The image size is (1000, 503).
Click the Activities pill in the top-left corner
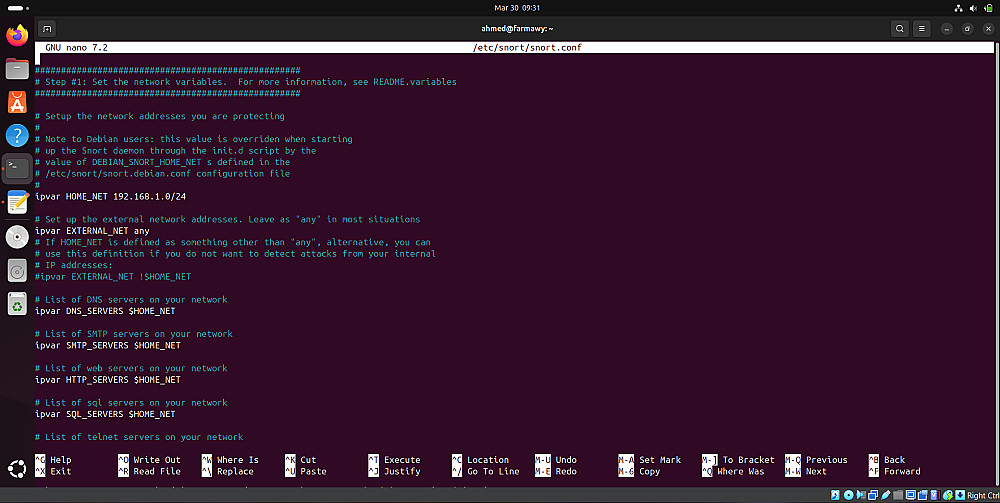[x=17, y=8]
